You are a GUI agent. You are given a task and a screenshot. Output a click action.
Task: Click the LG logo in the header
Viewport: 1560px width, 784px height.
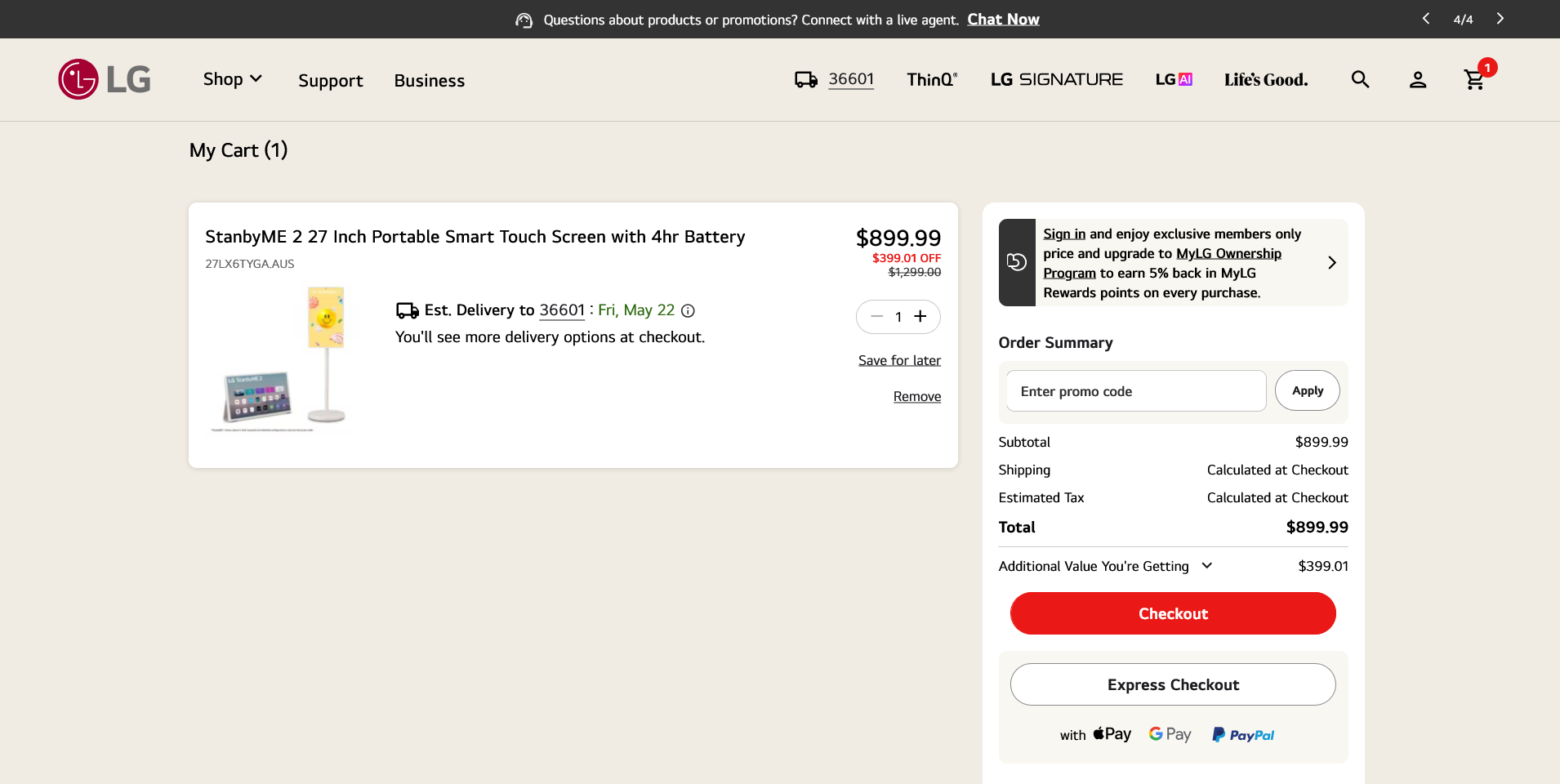(105, 79)
